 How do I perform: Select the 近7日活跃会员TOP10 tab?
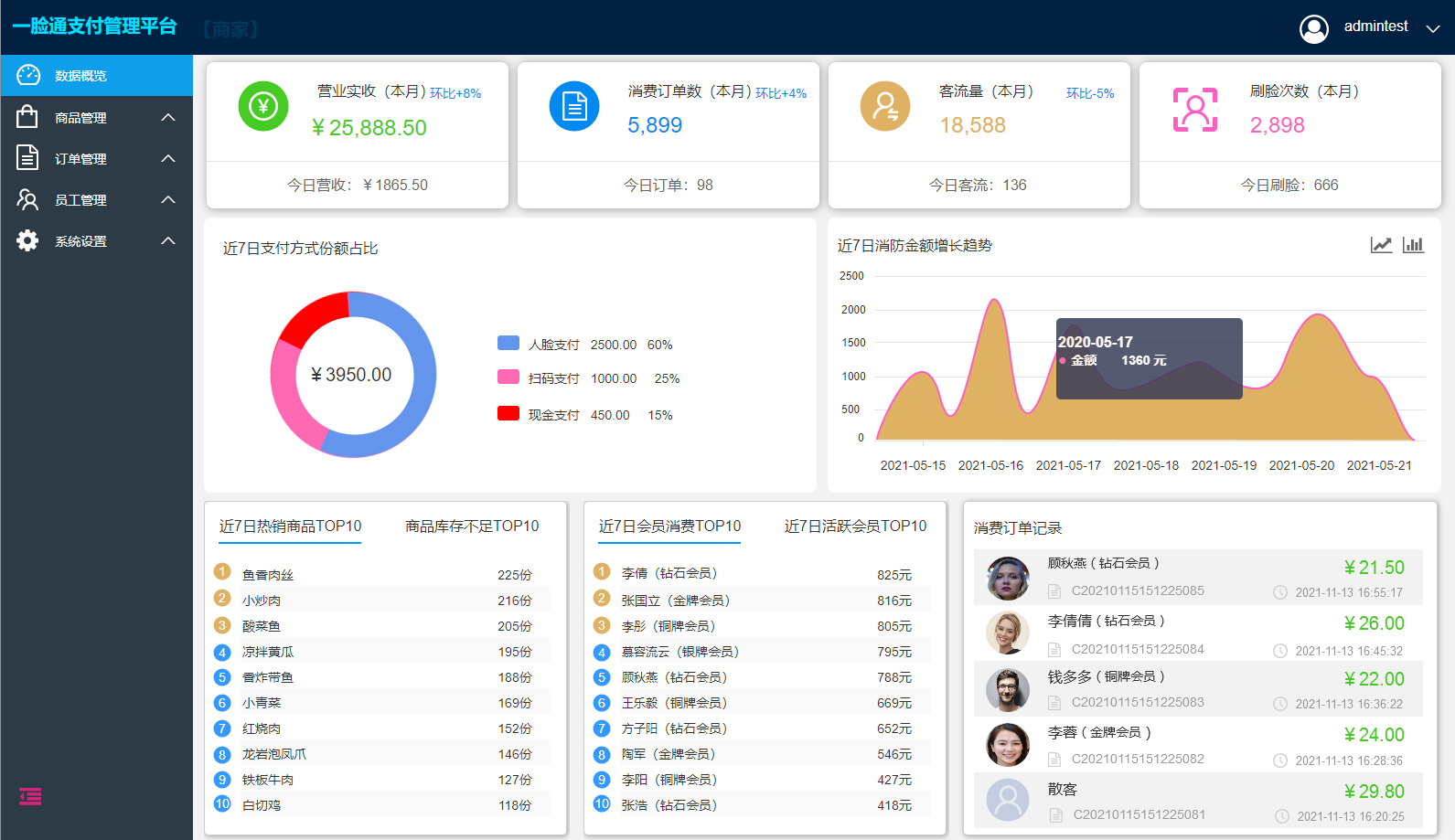point(855,526)
